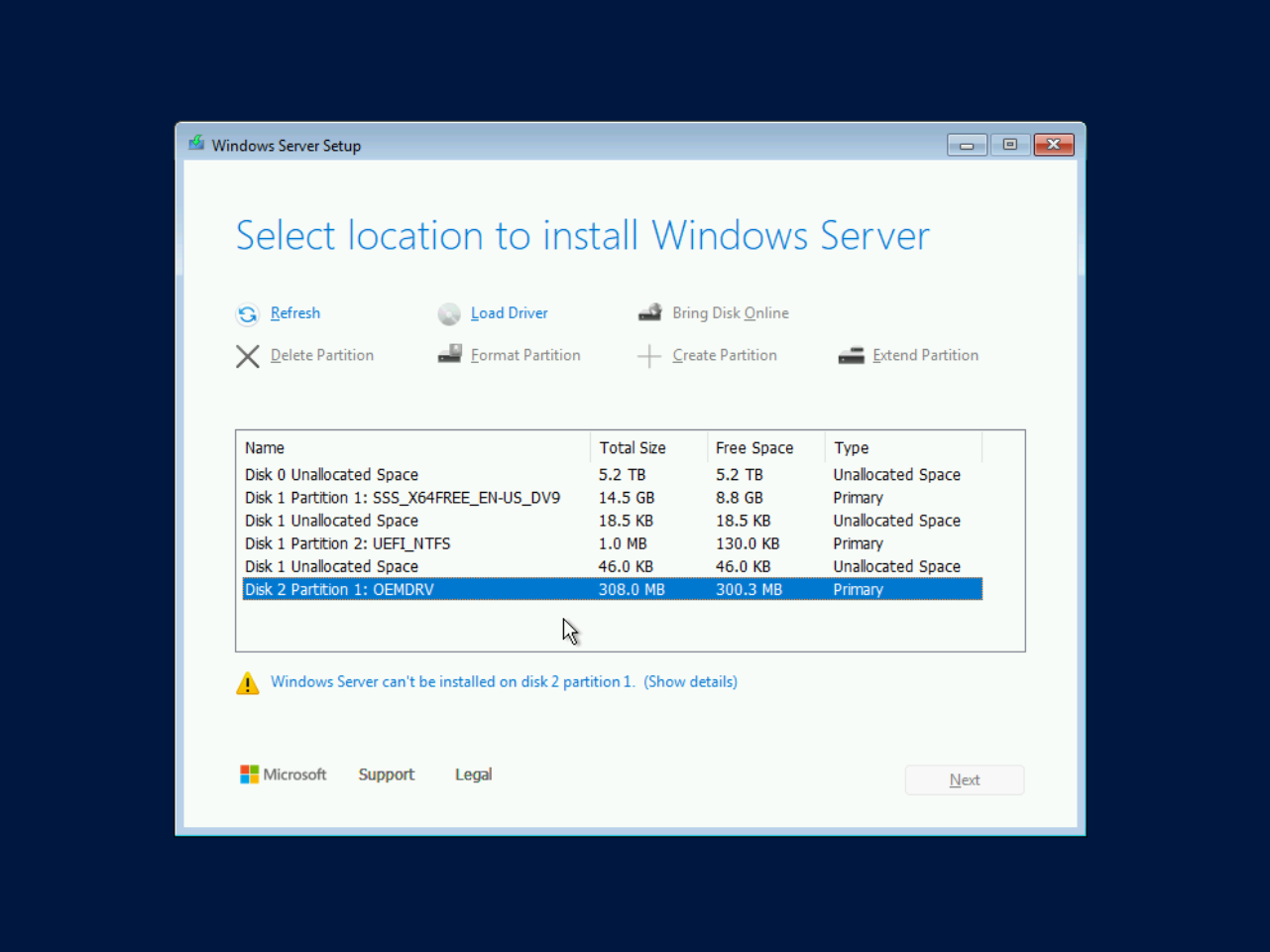Open the Legal link

tap(474, 774)
